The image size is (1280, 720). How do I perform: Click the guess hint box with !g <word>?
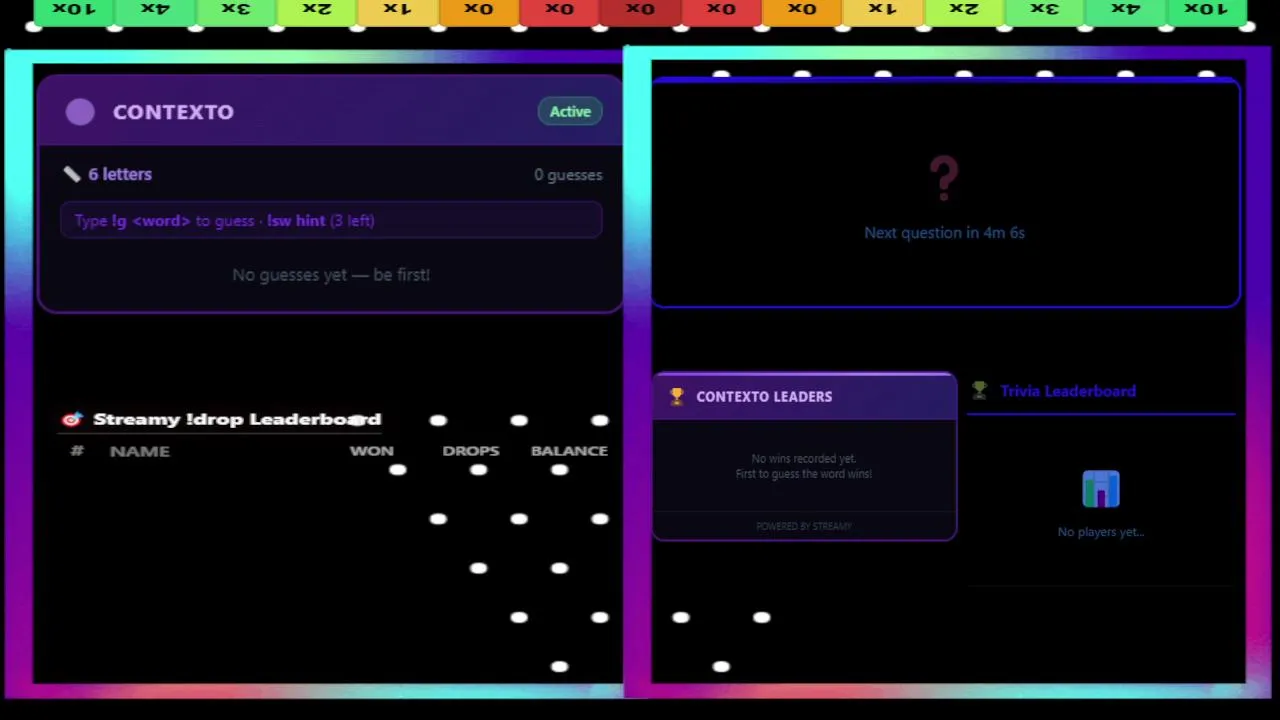[331, 220]
